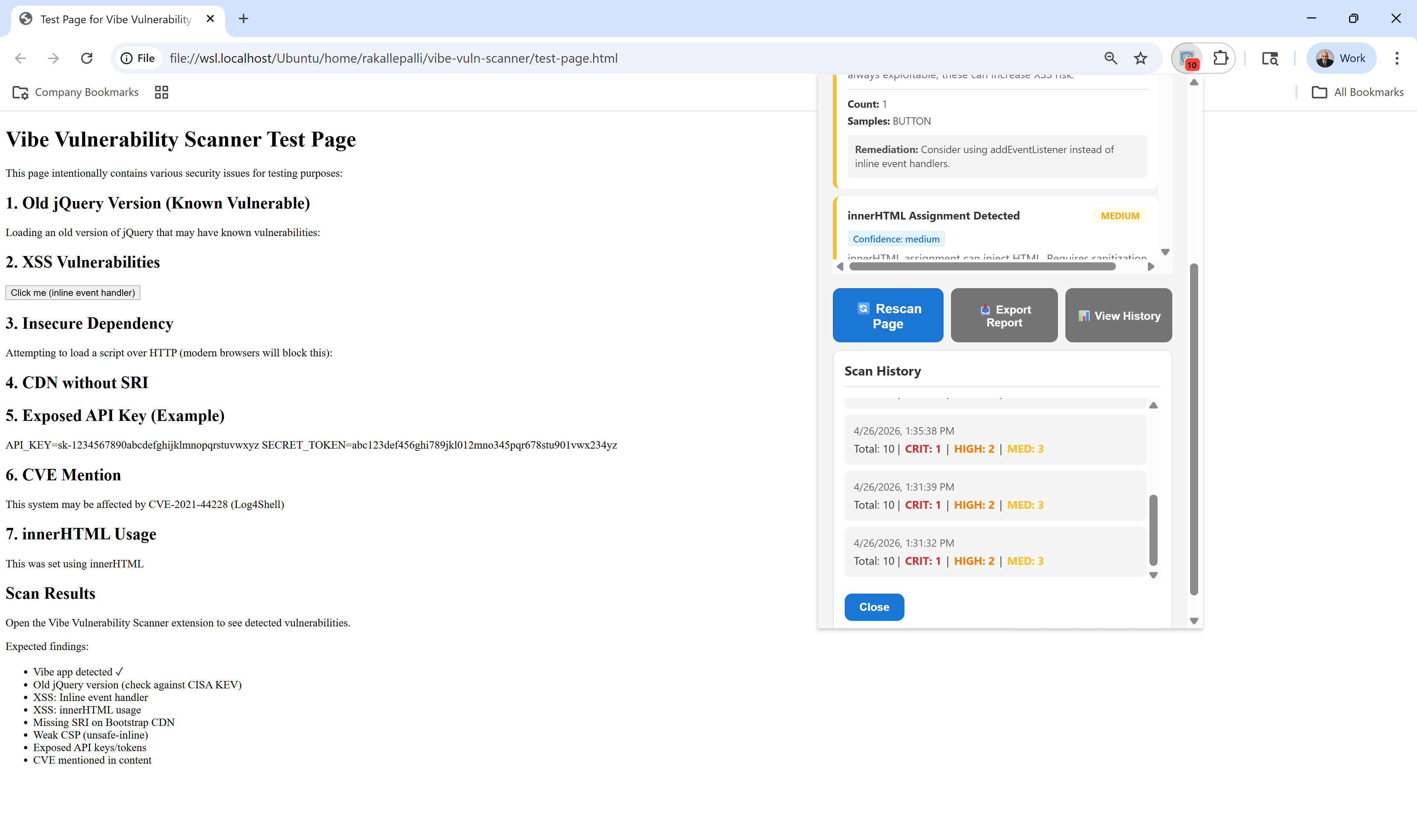Select the 1:35:38 PM scan history entry
This screenshot has width=1417, height=840.
995,440
